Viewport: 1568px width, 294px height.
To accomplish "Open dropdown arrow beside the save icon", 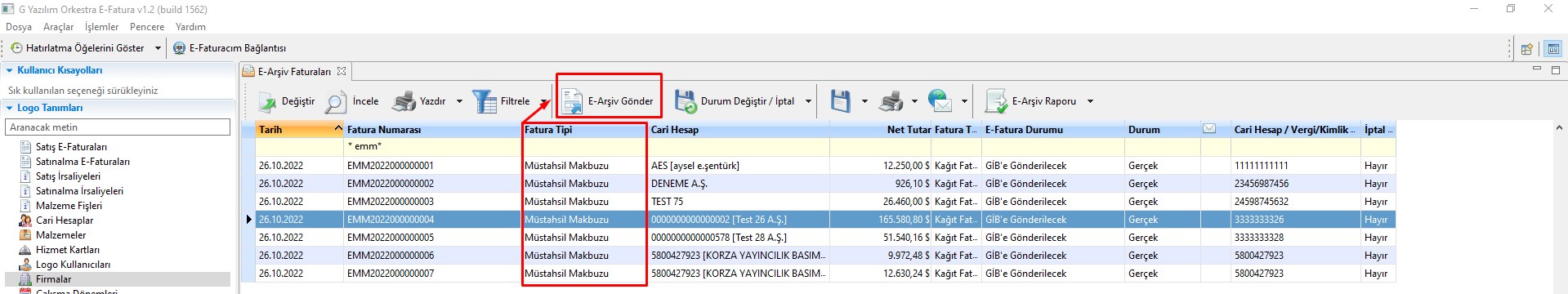I will pos(864,102).
